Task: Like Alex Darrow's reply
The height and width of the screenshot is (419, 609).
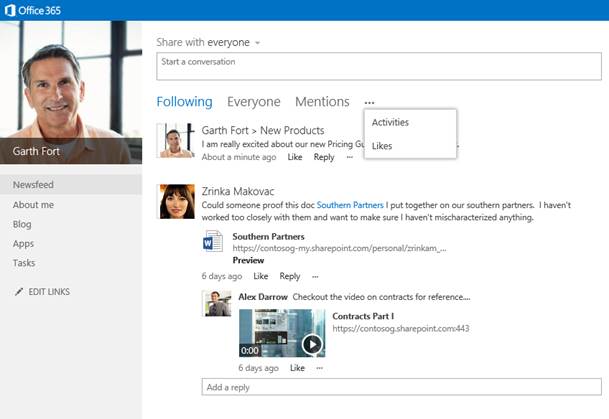Action: pyautogui.click(x=297, y=368)
